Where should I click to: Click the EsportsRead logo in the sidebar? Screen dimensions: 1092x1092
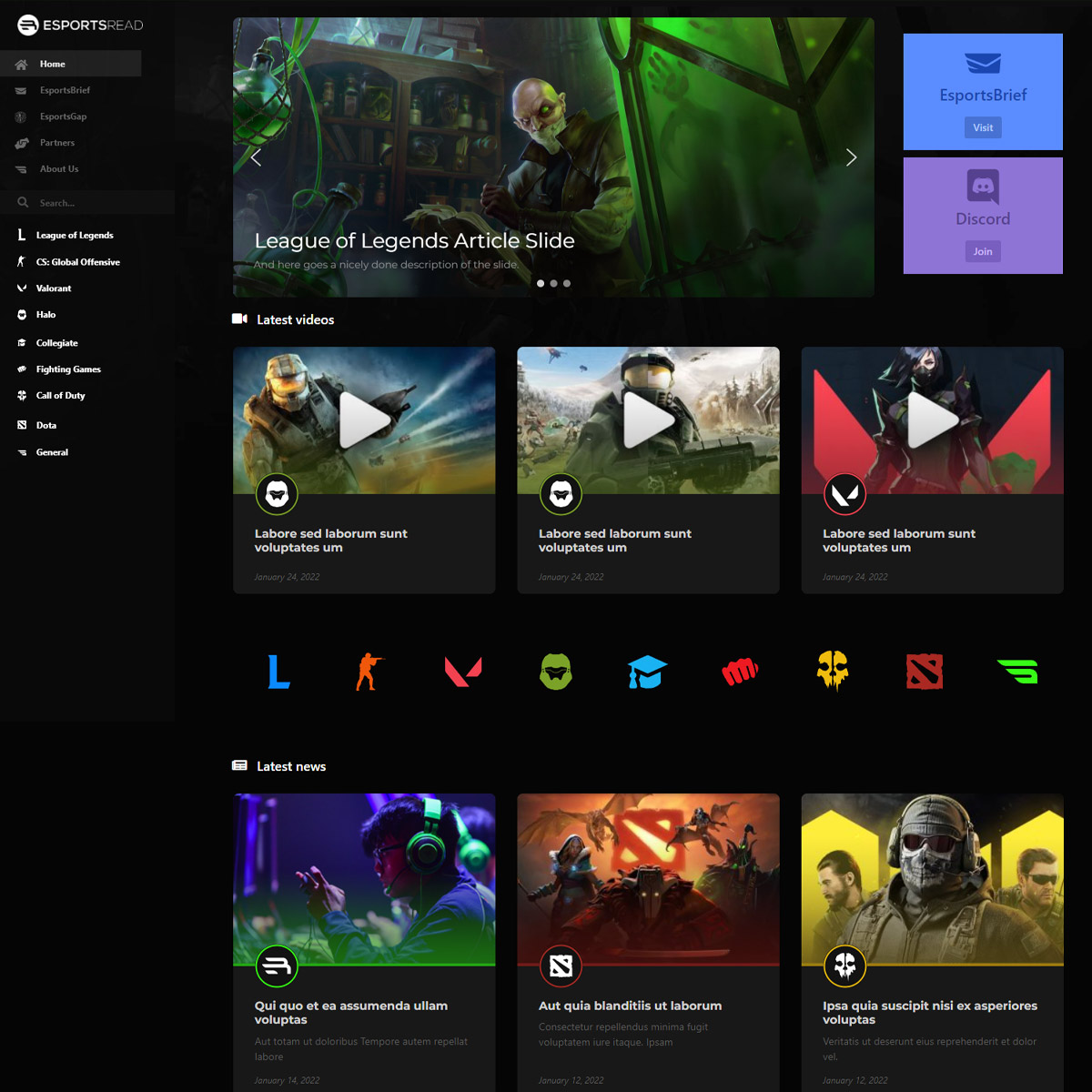pos(80,25)
